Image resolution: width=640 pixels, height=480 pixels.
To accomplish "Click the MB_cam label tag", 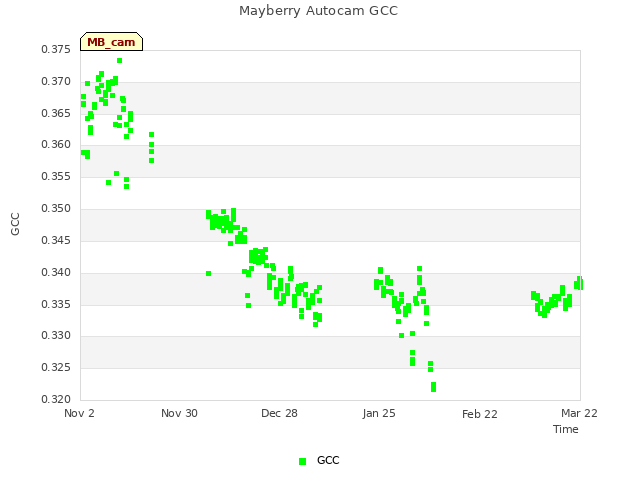I will click(111, 42).
